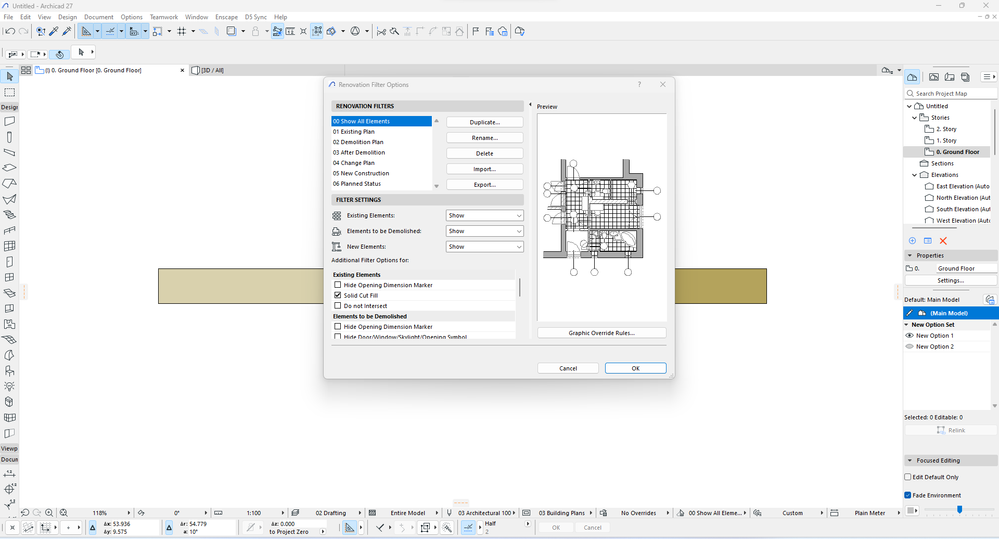Toggle the Fade Environment checkbox
This screenshot has height=539, width=999.
click(908, 495)
